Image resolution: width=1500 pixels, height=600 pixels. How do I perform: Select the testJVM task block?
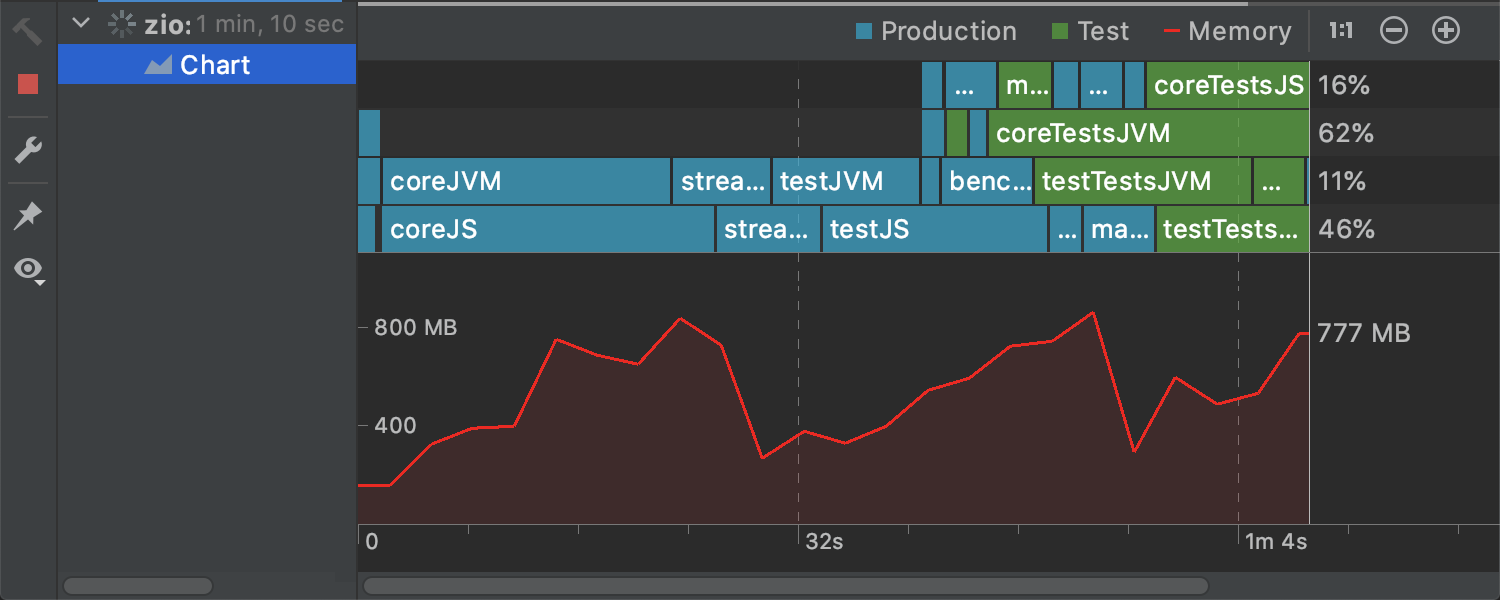[x=846, y=181]
